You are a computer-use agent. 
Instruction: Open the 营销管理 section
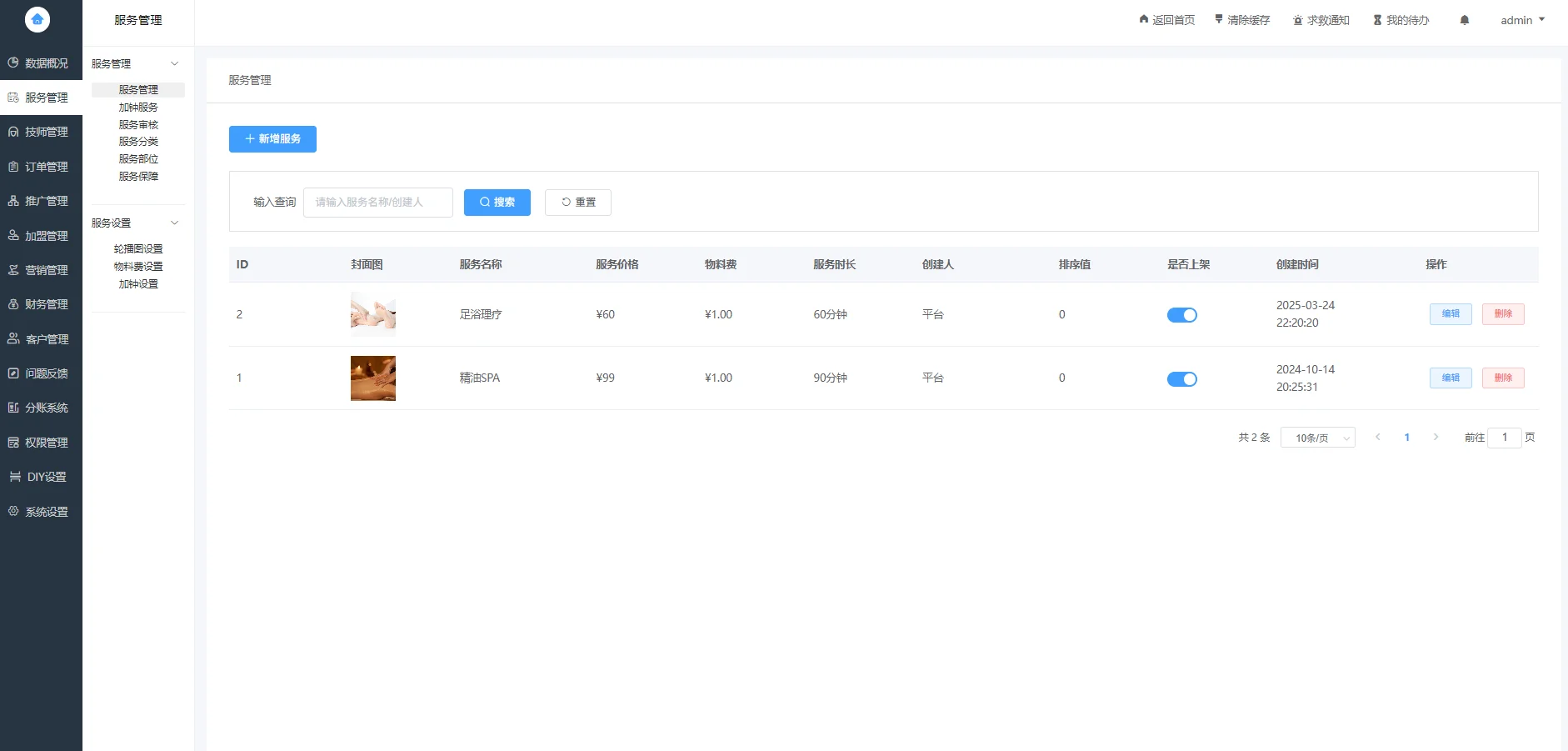click(41, 269)
